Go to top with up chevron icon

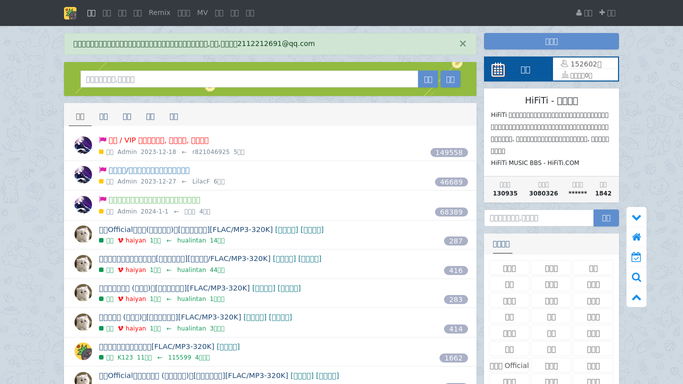(636, 298)
